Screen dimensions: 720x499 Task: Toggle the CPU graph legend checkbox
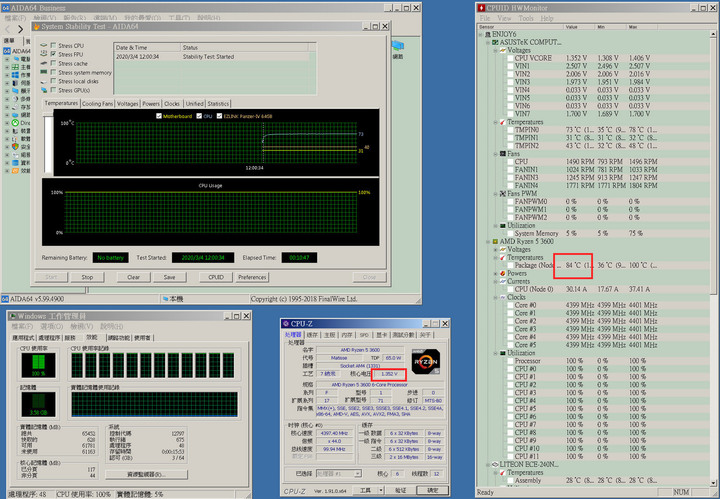[199, 116]
